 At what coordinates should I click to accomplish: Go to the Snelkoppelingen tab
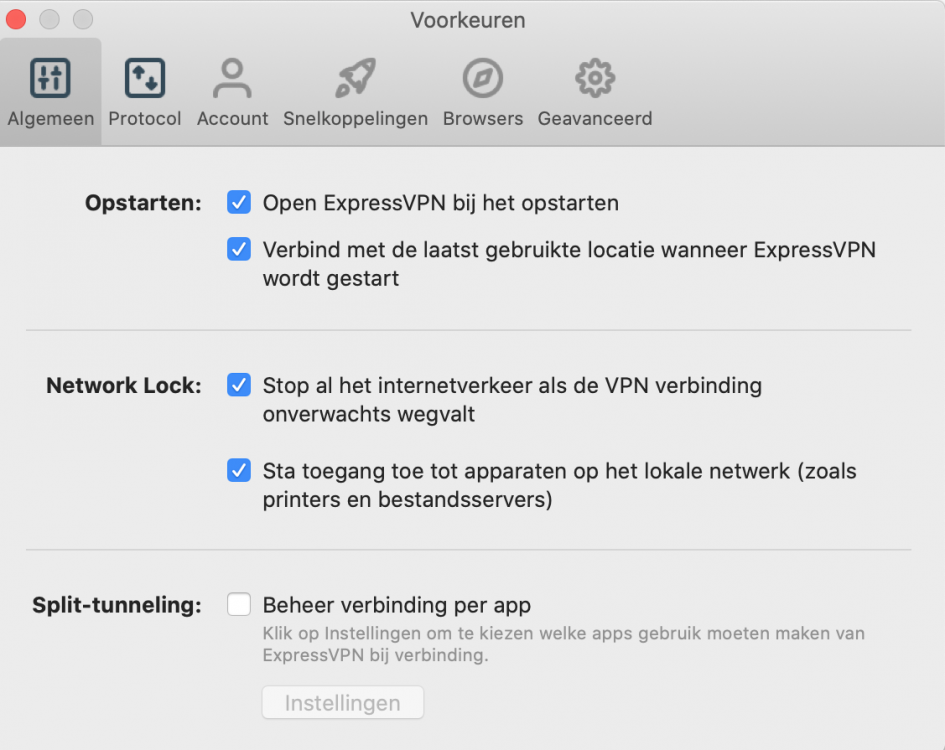point(355,90)
